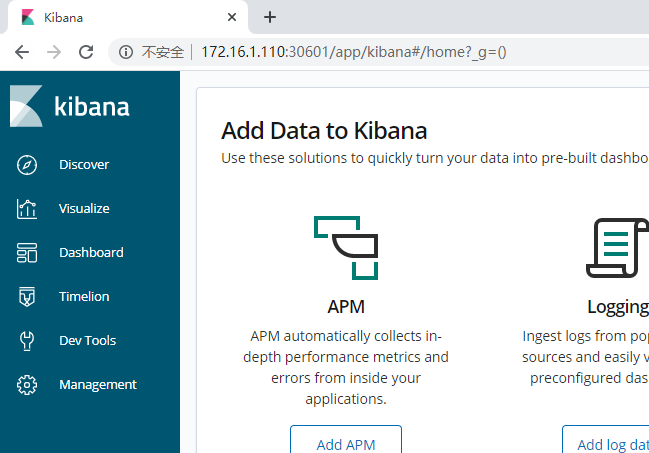This screenshot has height=453, width=649.
Task: Close the Kibana browser tab
Action: click(x=232, y=17)
